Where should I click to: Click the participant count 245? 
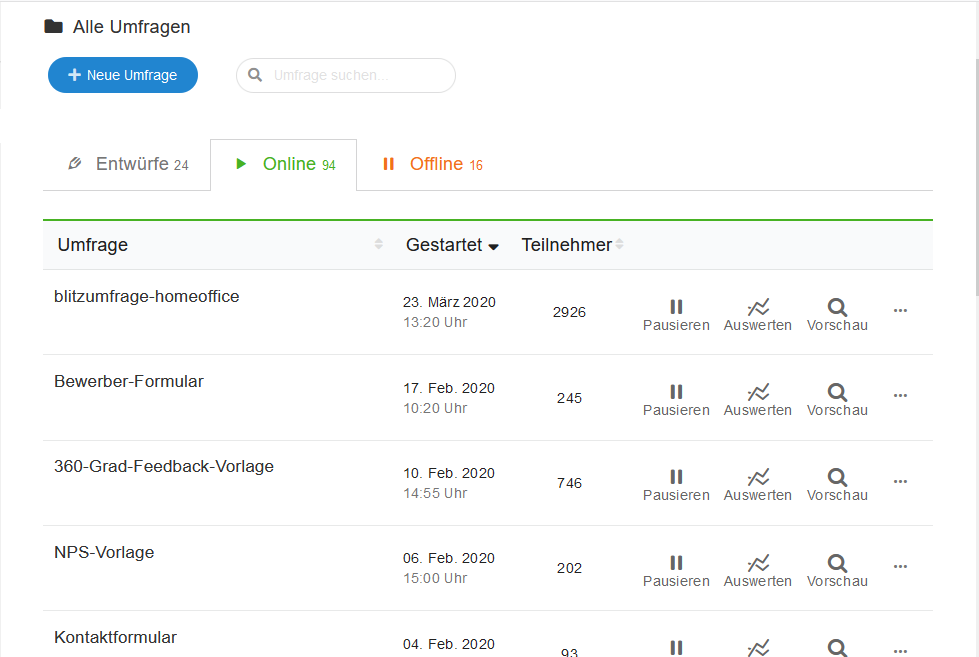pyautogui.click(x=569, y=398)
